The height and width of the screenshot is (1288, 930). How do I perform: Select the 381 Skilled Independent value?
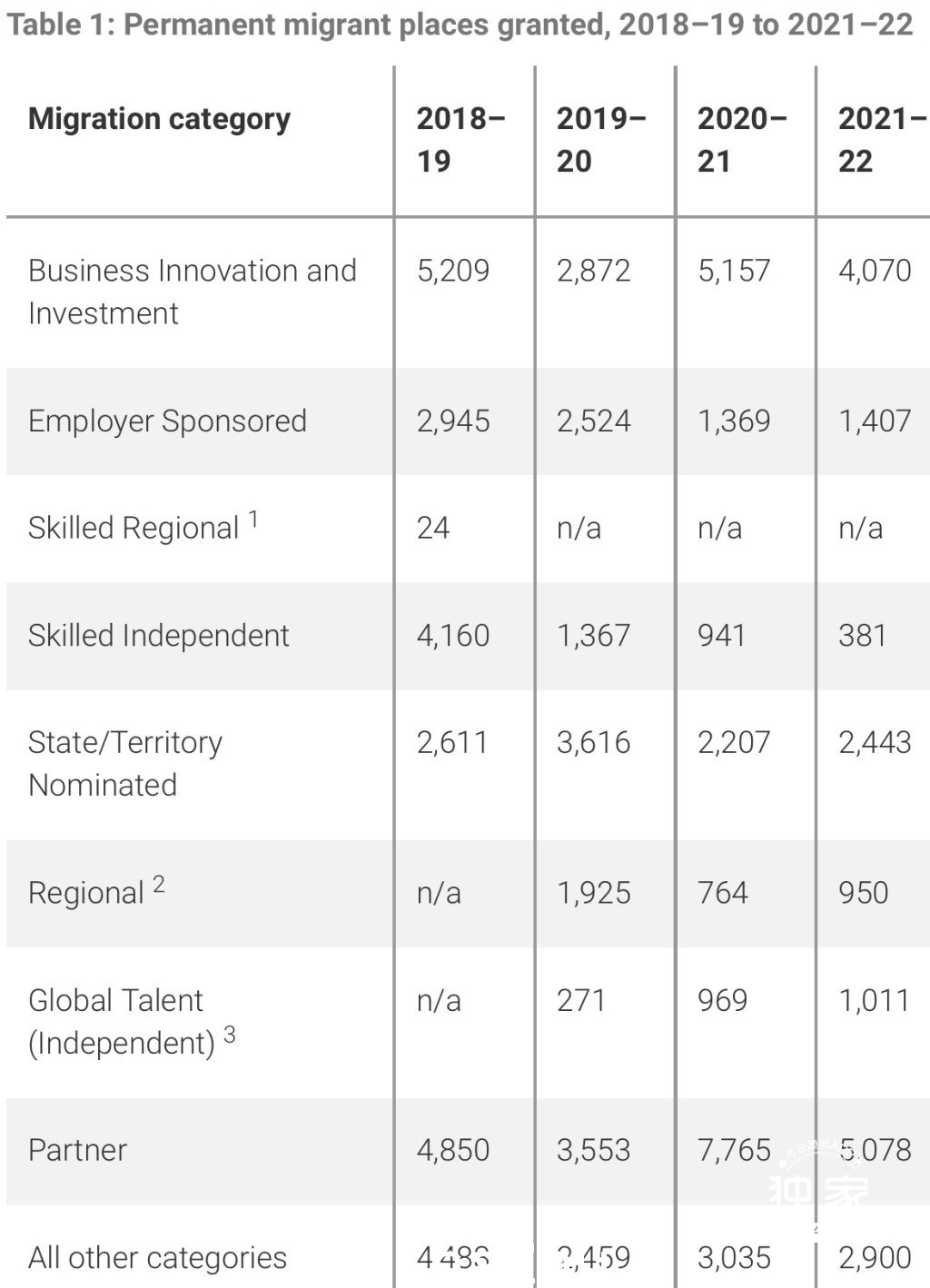(x=862, y=636)
